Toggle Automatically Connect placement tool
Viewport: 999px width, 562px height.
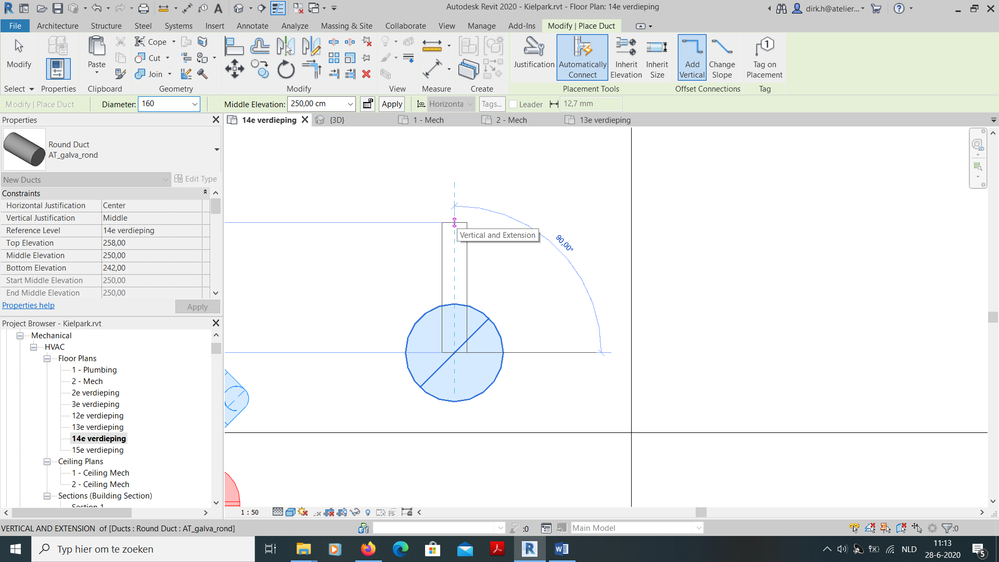point(582,57)
